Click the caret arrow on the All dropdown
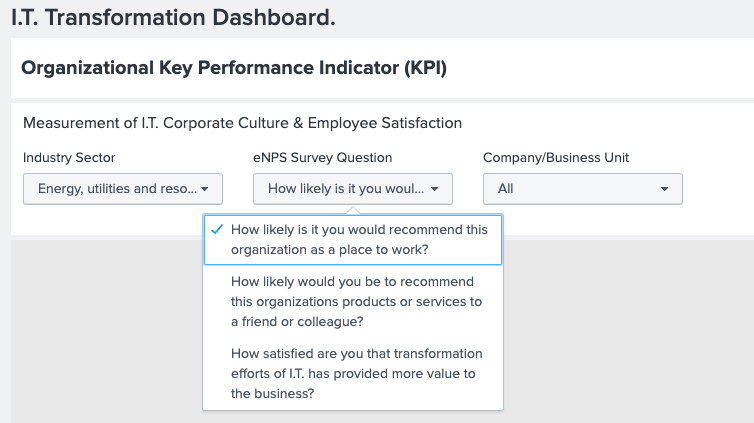 point(665,188)
